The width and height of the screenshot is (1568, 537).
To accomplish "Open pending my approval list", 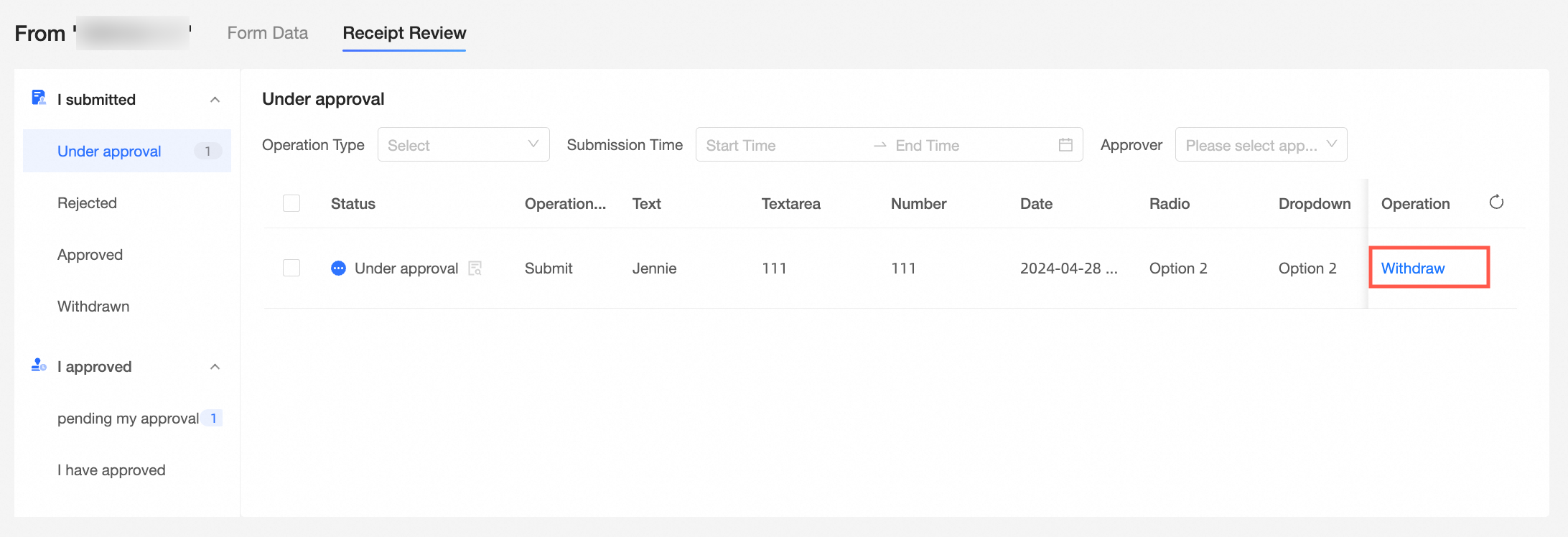I will (128, 419).
